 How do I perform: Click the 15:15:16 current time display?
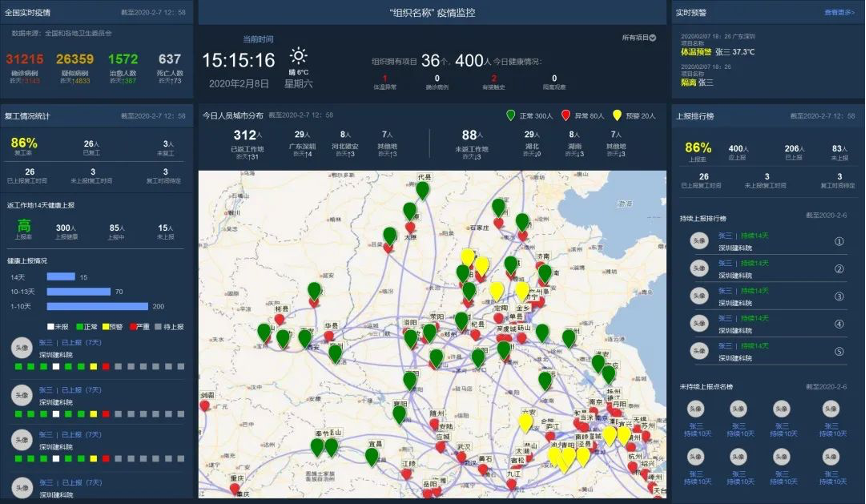238,60
